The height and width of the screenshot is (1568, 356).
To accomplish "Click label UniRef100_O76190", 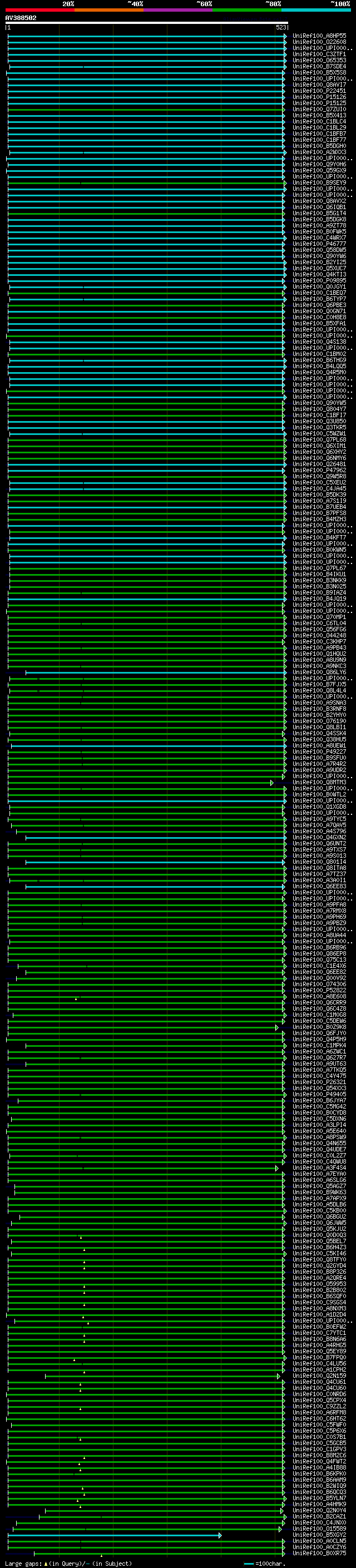I will coord(319,721).
